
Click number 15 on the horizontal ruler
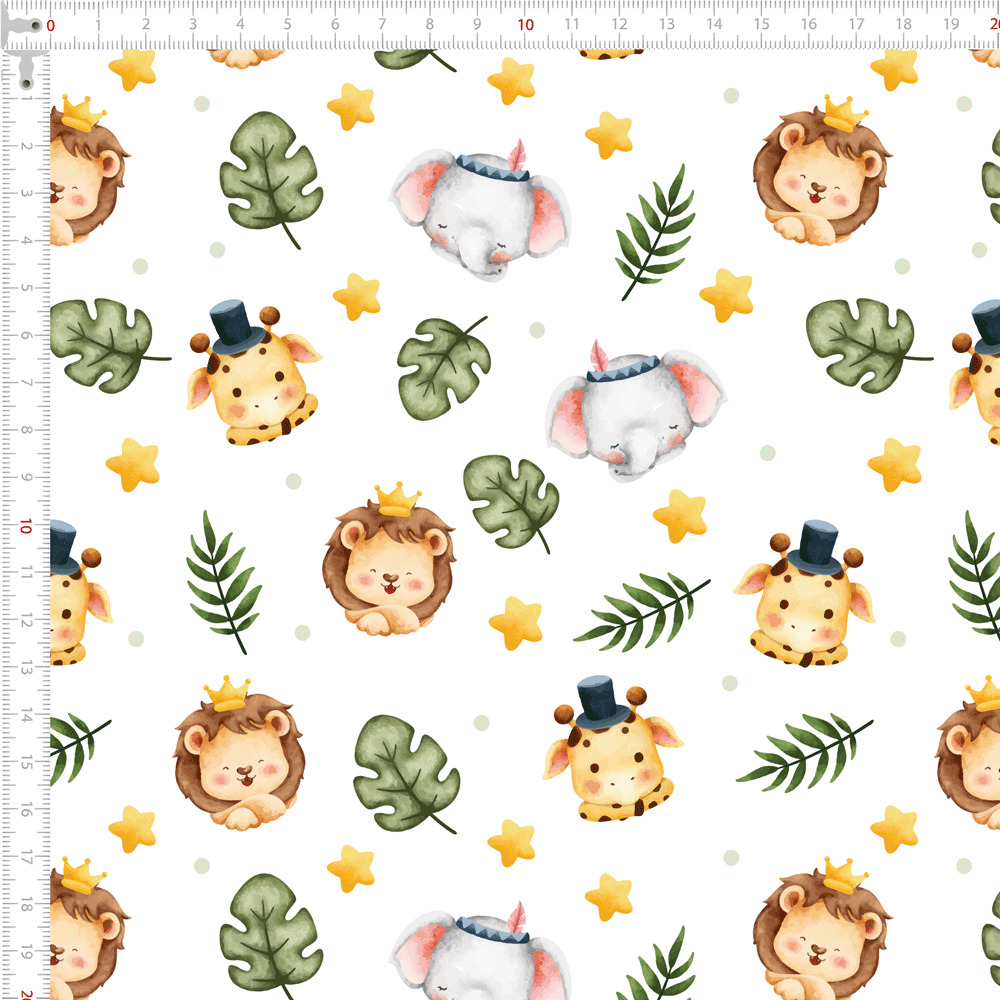(x=761, y=24)
